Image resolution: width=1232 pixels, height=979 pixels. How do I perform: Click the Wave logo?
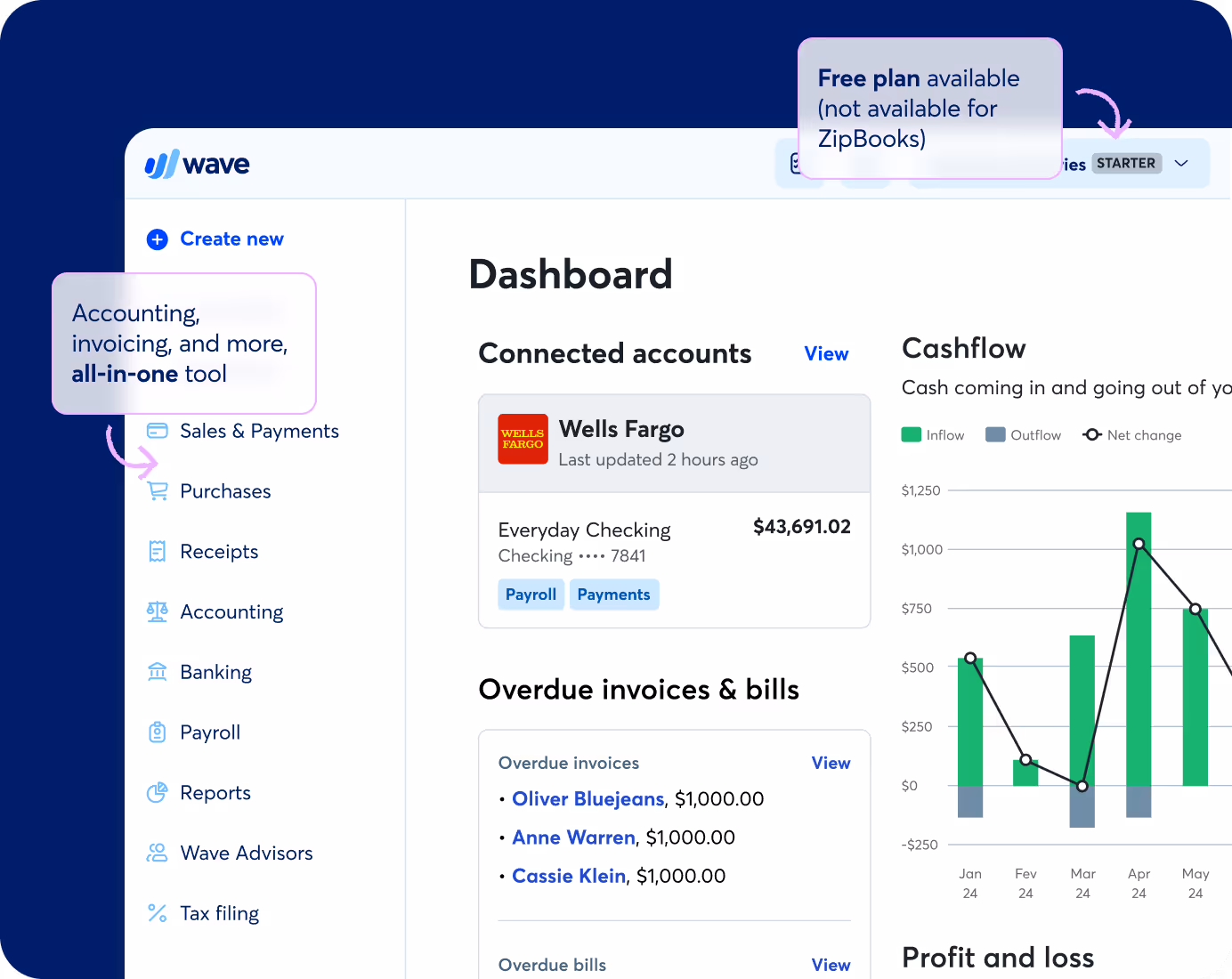tap(197, 164)
